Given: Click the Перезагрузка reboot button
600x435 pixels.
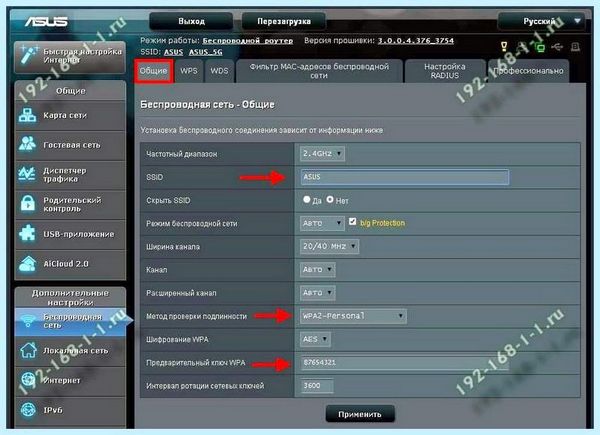Looking at the screenshot, I should tap(284, 21).
